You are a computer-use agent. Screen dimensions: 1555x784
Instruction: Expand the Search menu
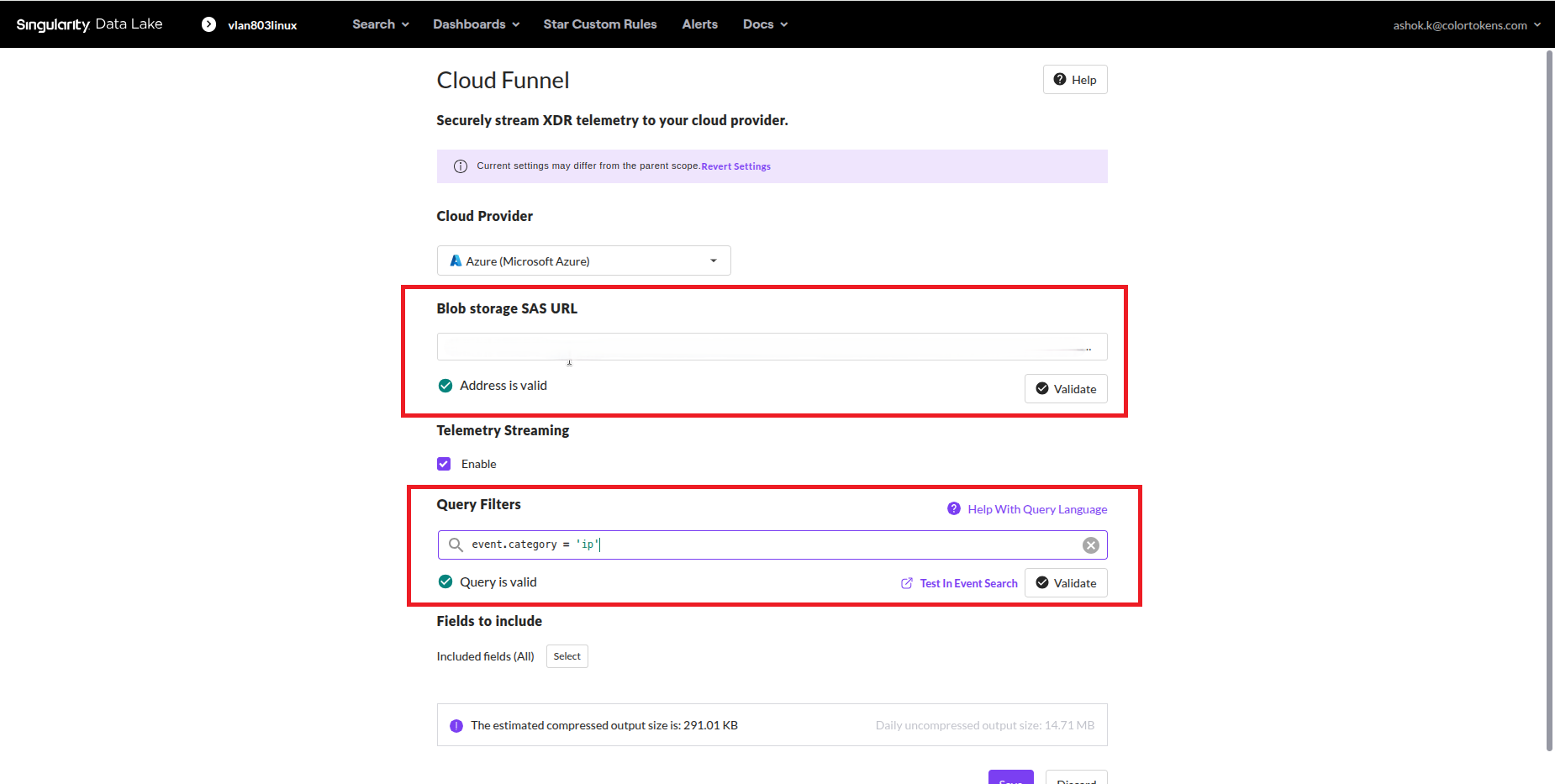[x=380, y=24]
